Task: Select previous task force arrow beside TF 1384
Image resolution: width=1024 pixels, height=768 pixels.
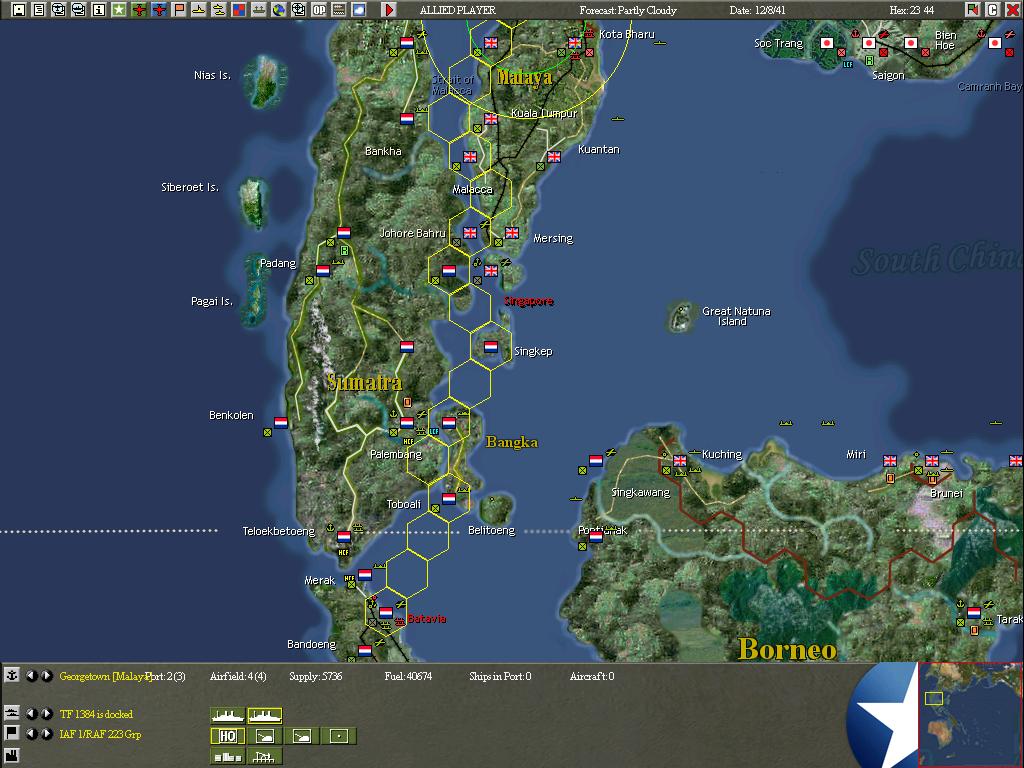Action: 31,713
